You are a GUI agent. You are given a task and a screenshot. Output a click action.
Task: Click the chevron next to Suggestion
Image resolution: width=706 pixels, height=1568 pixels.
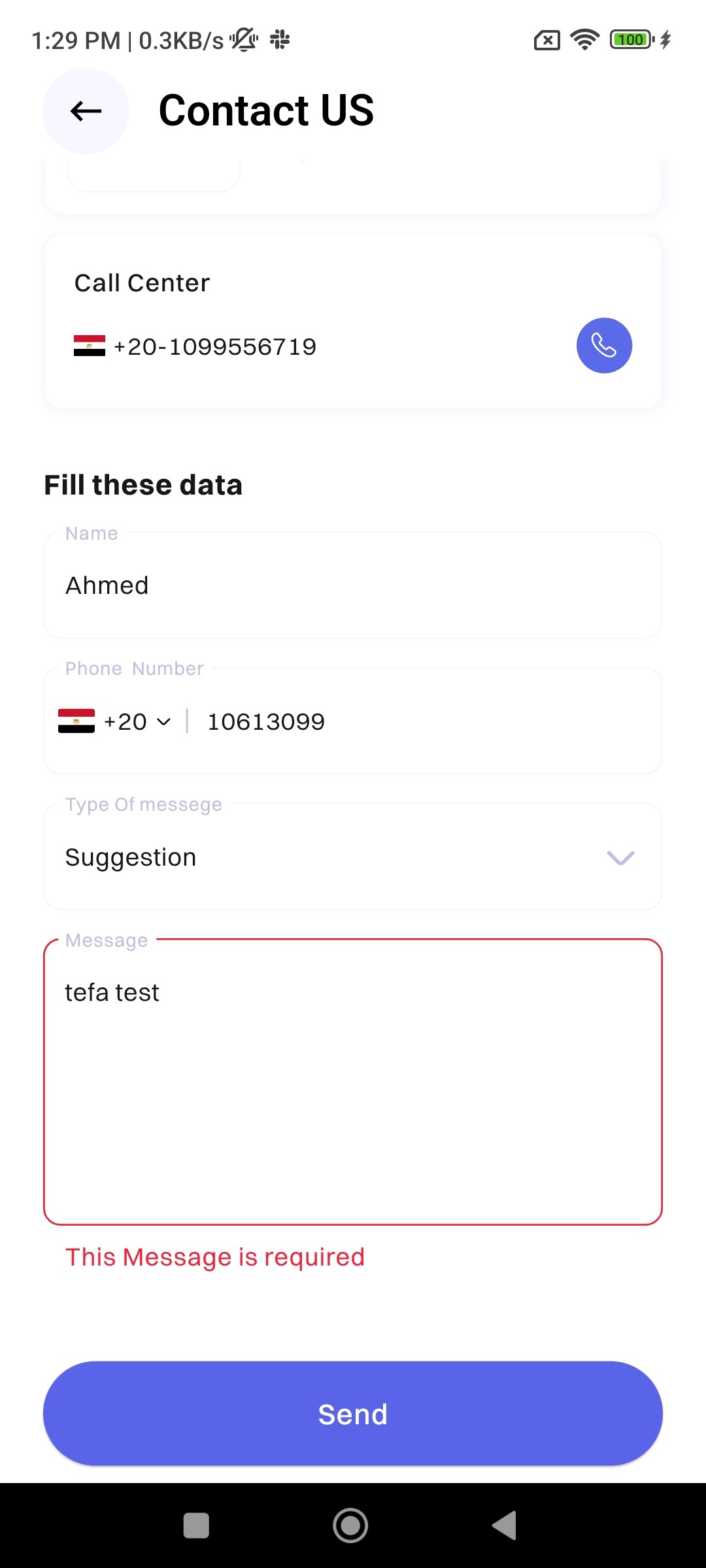click(620, 857)
